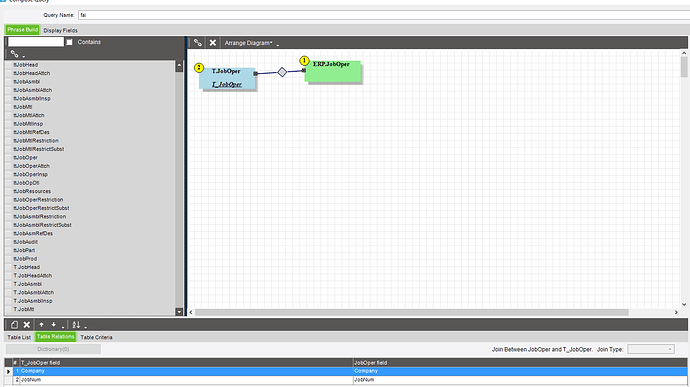The height and width of the screenshot is (387, 690).
Task: Click the delete X icon in diagram toolbar
Action: pos(213,43)
